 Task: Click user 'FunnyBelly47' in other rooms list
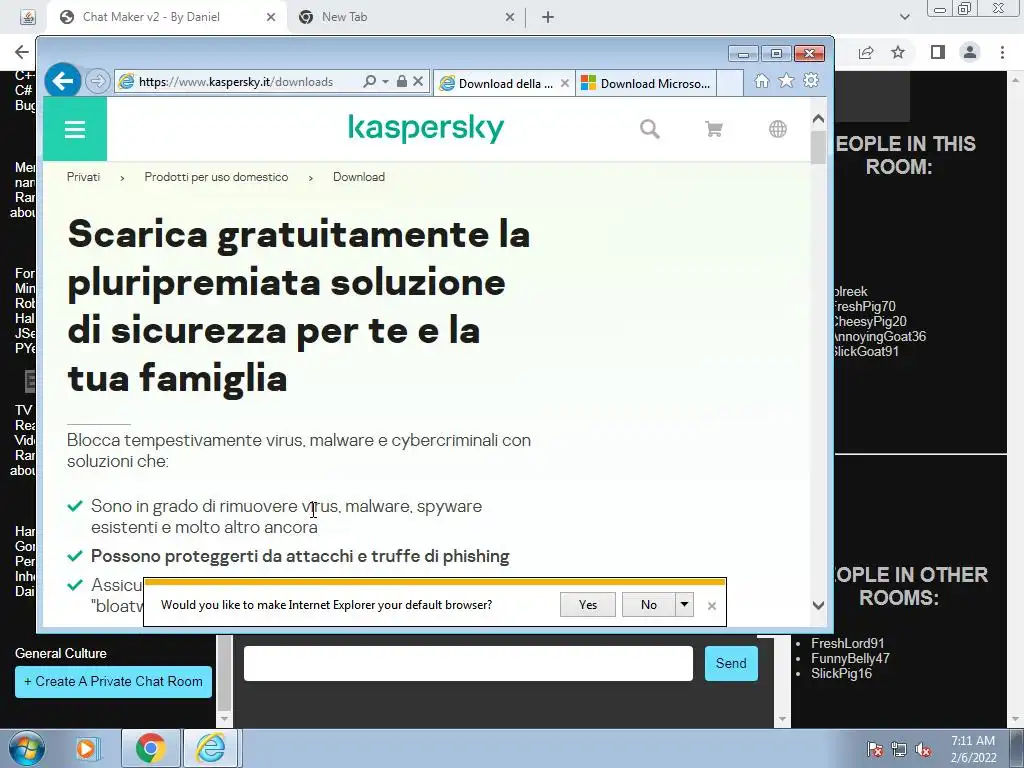(850, 658)
